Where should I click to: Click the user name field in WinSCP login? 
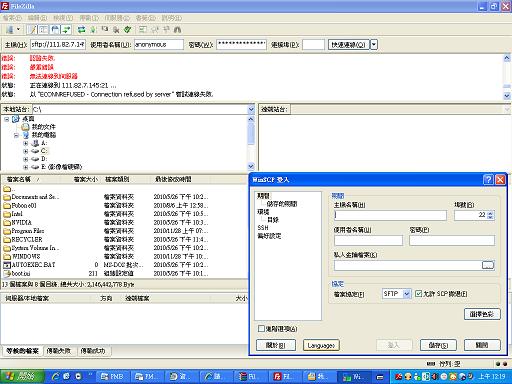[368, 240]
